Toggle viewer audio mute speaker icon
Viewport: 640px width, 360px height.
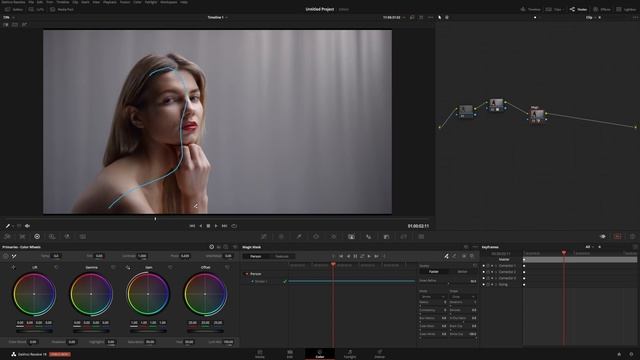(27, 226)
